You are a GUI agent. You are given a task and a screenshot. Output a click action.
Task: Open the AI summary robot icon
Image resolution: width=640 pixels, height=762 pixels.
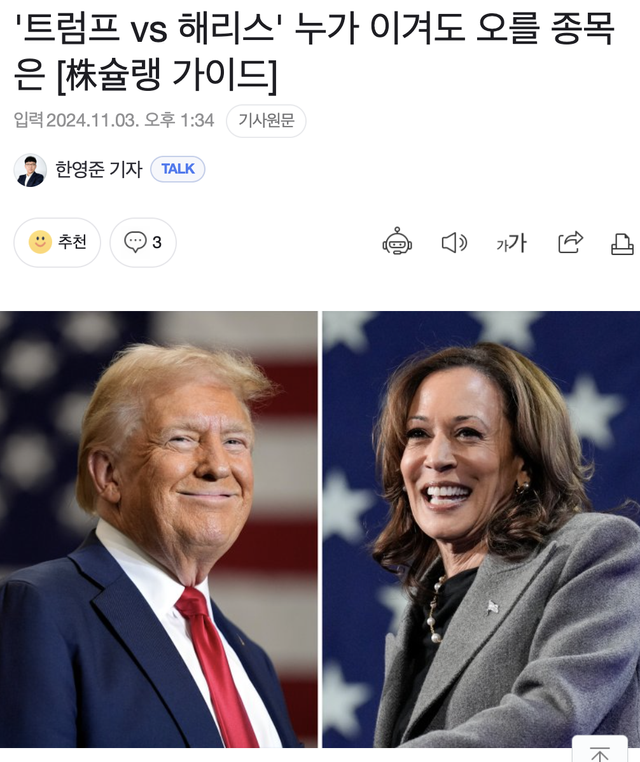[397, 242]
